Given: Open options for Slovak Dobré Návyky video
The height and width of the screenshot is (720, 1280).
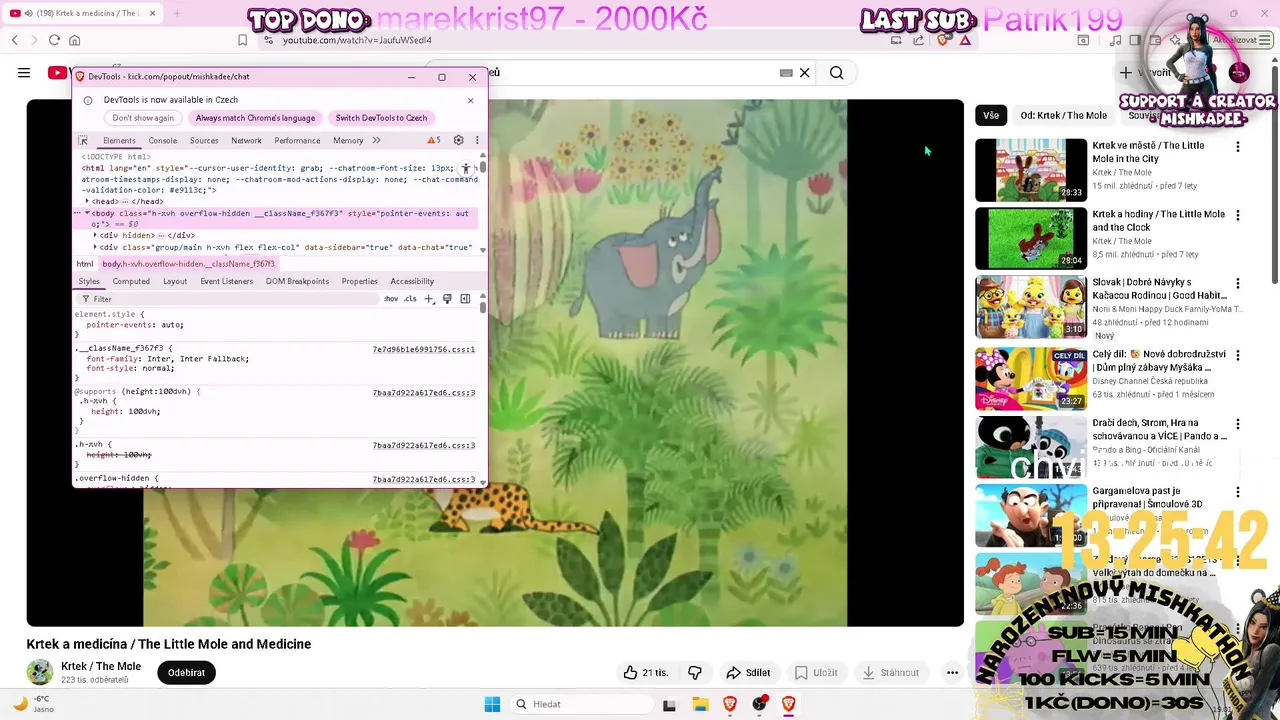Looking at the screenshot, I should click(1238, 285).
